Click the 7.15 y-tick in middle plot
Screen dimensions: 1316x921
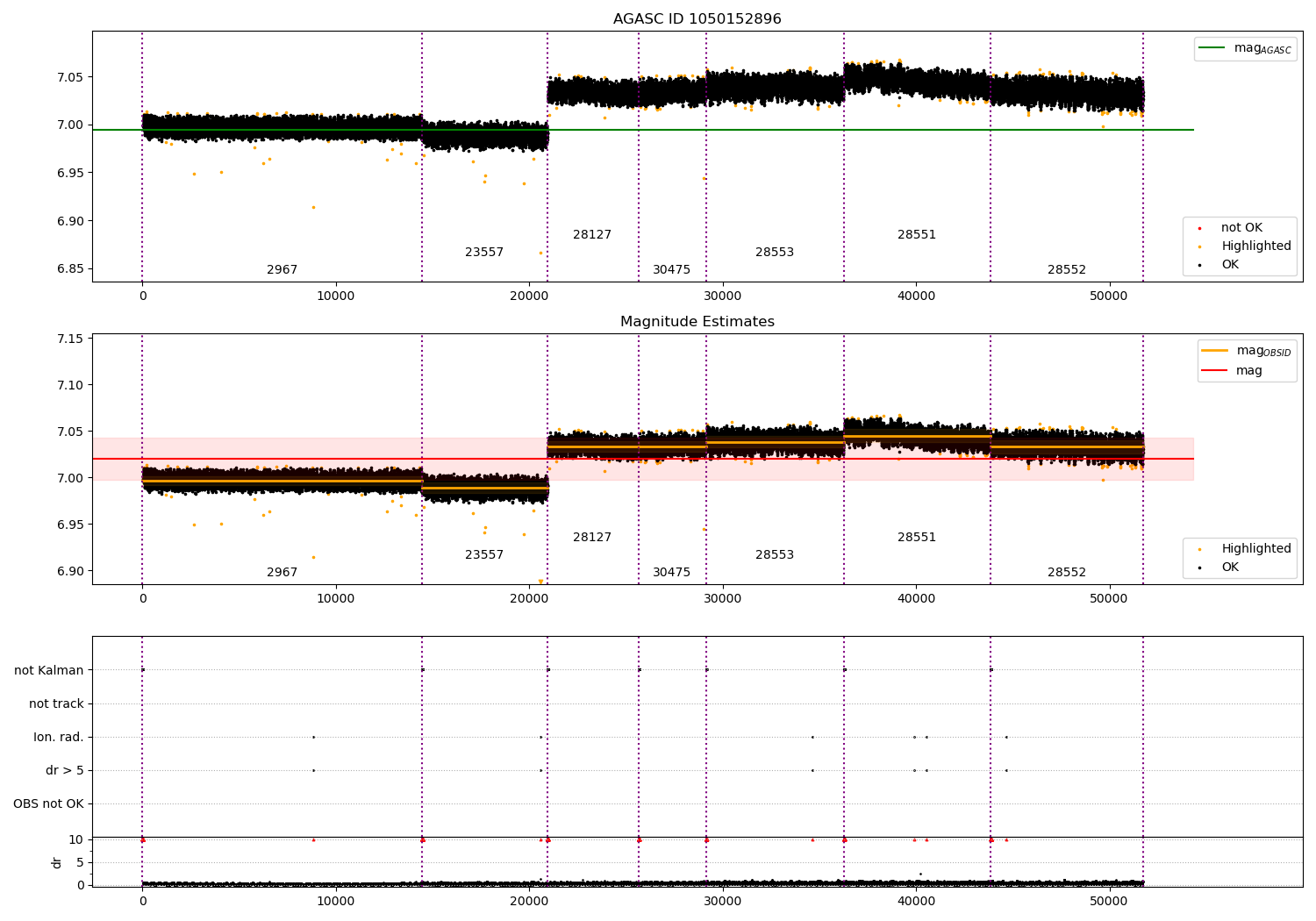[69, 339]
